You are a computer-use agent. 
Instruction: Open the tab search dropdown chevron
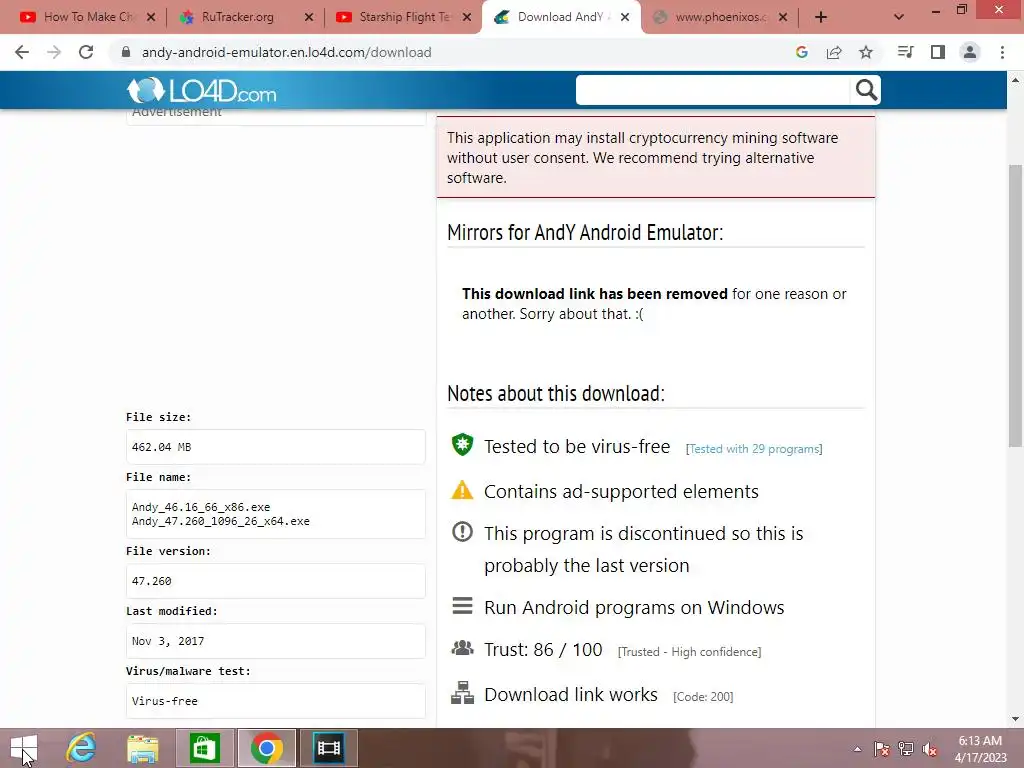pyautogui.click(x=899, y=17)
